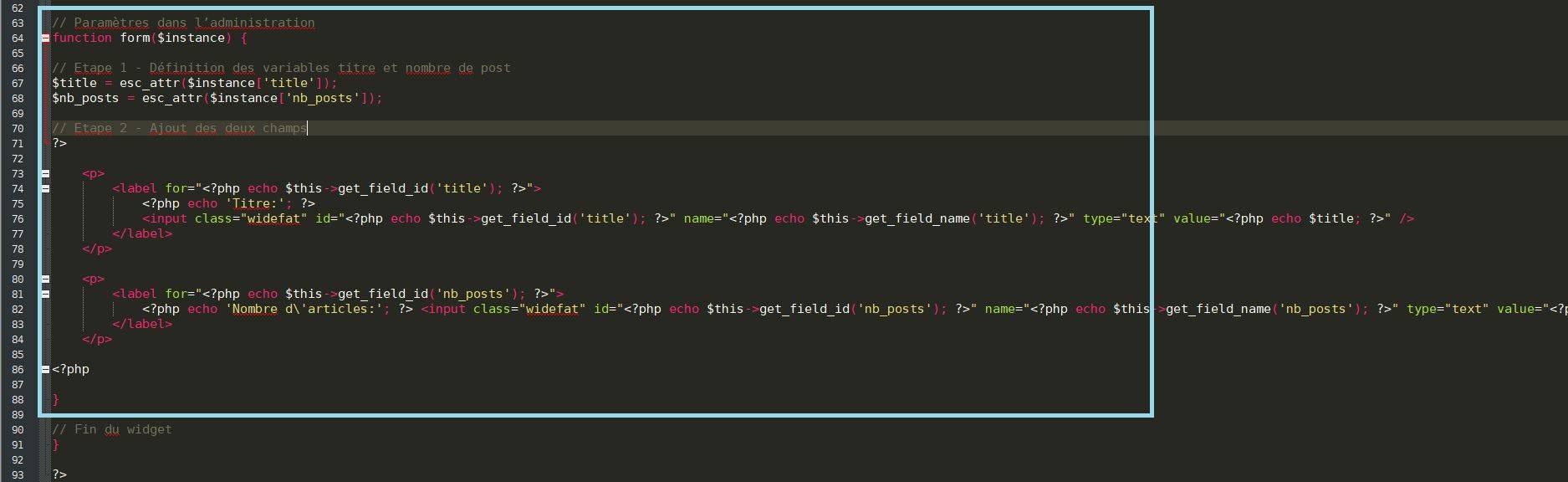Click "esc_attr($instance['title'])" on line 67
This screenshot has width=1568, height=482.
225,83
